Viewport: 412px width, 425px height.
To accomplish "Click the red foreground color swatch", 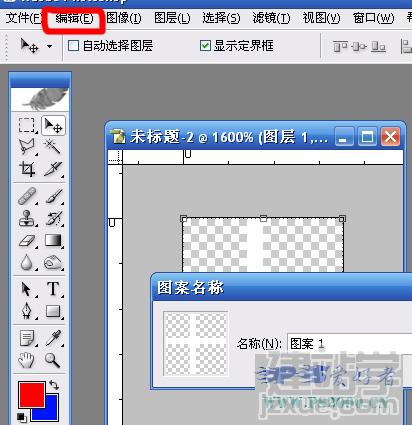I will tap(31, 395).
